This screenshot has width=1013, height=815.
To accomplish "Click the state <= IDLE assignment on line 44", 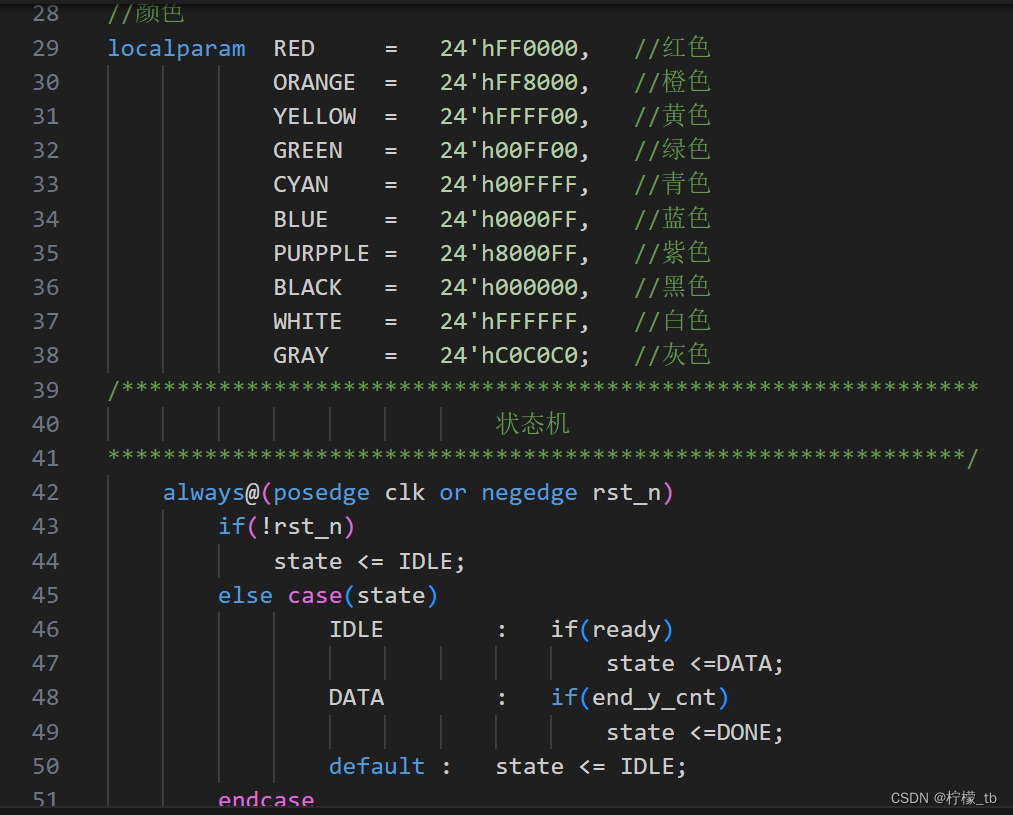I will tap(368, 561).
